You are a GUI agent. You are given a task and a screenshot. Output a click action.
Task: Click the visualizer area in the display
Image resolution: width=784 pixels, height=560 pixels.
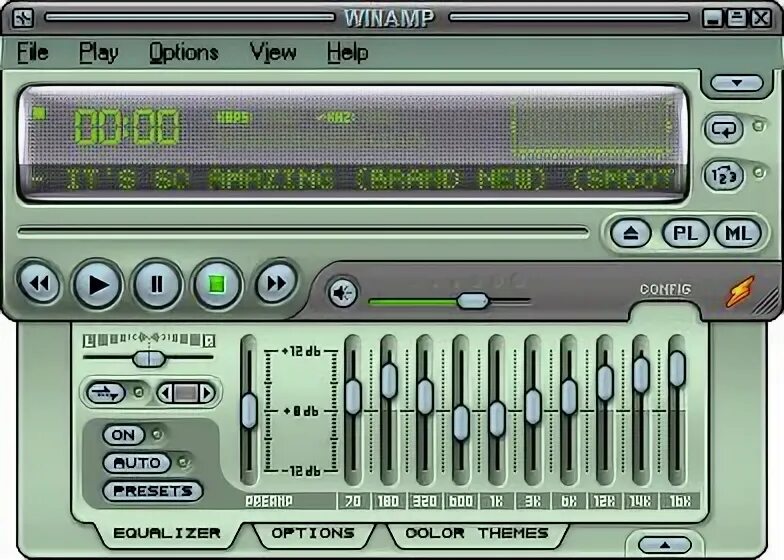coord(590,128)
